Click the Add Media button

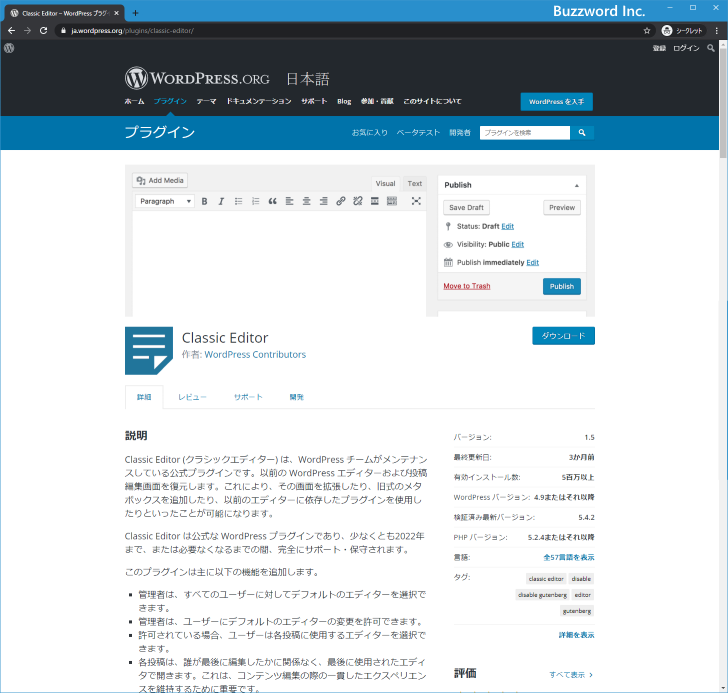pyautogui.click(x=160, y=181)
